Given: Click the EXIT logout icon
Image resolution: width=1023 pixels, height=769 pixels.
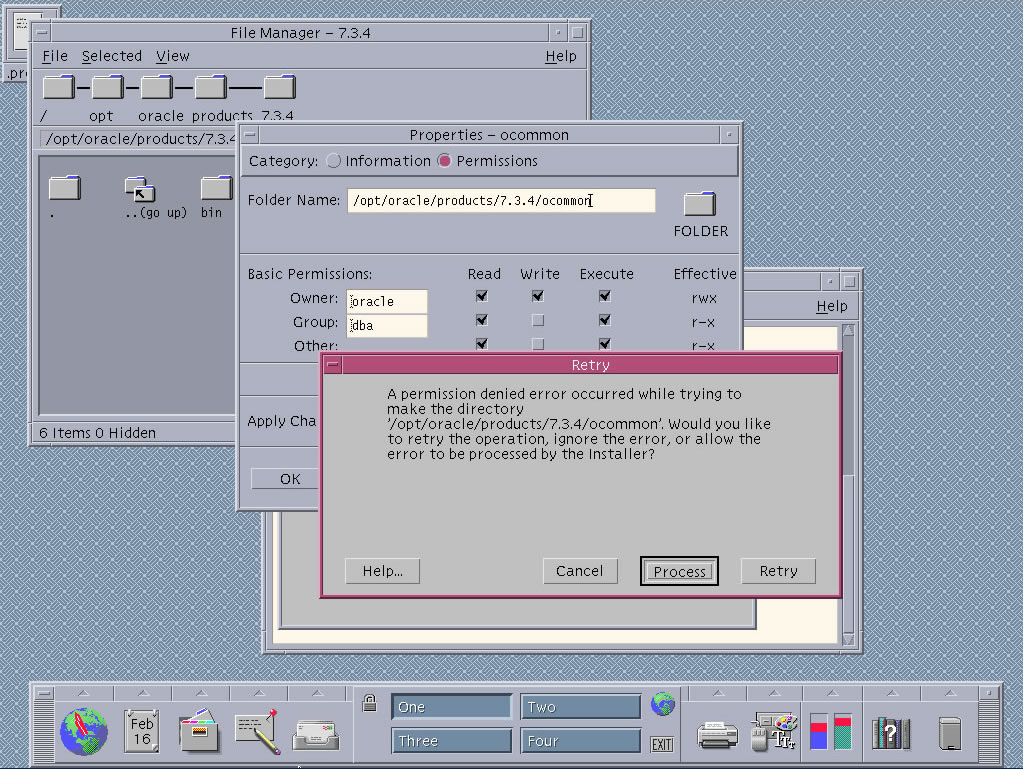Looking at the screenshot, I should pyautogui.click(x=662, y=744).
